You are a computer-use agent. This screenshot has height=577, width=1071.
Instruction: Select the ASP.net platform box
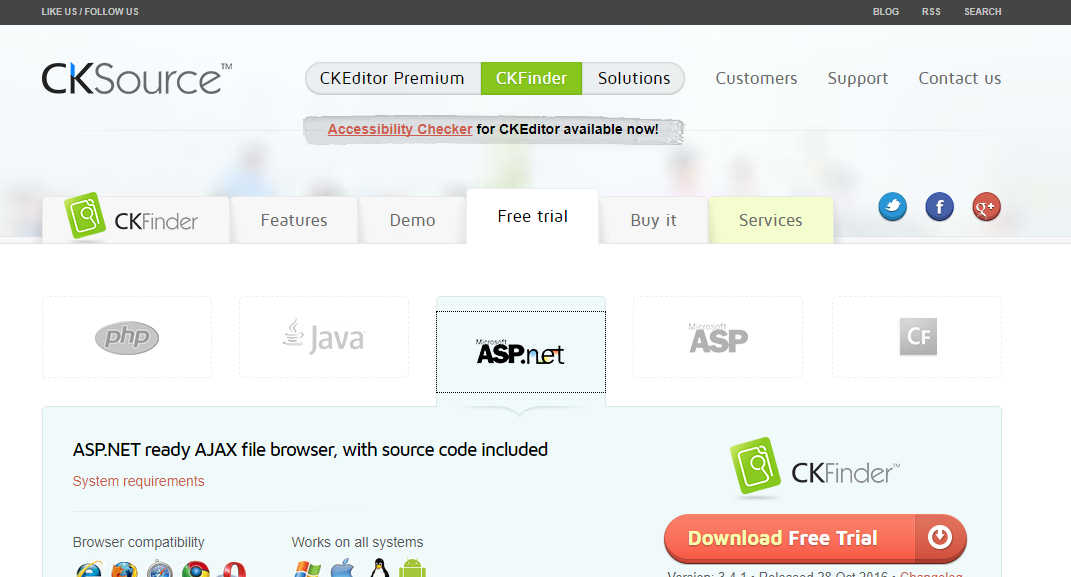click(520, 352)
